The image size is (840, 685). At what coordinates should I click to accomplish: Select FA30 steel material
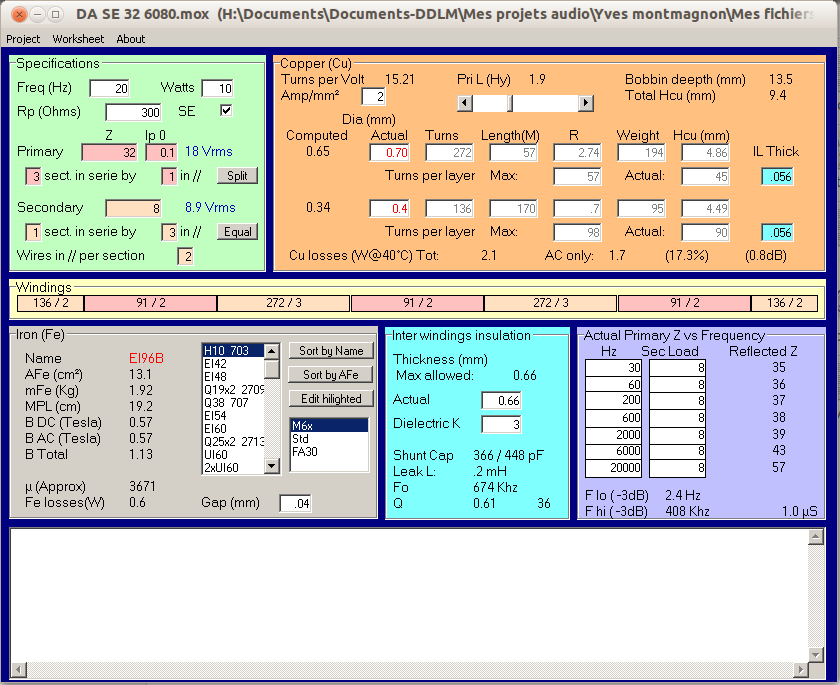[329, 451]
